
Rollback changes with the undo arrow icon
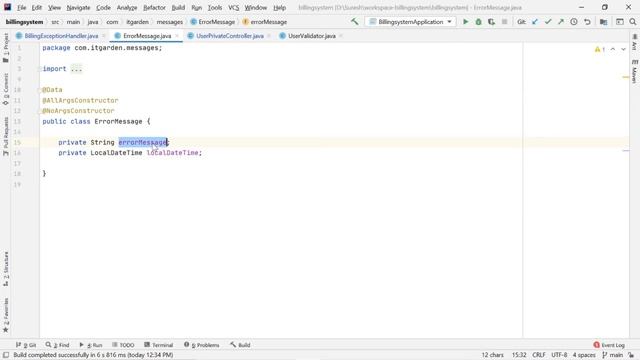click(587, 22)
